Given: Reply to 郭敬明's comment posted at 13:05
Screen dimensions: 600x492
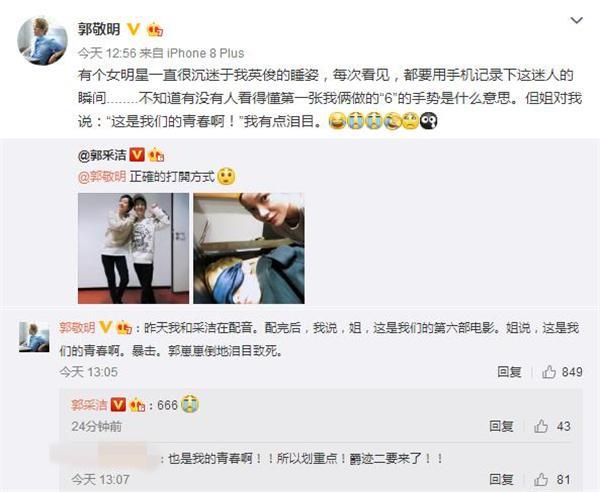Looking at the screenshot, I should click(509, 372).
